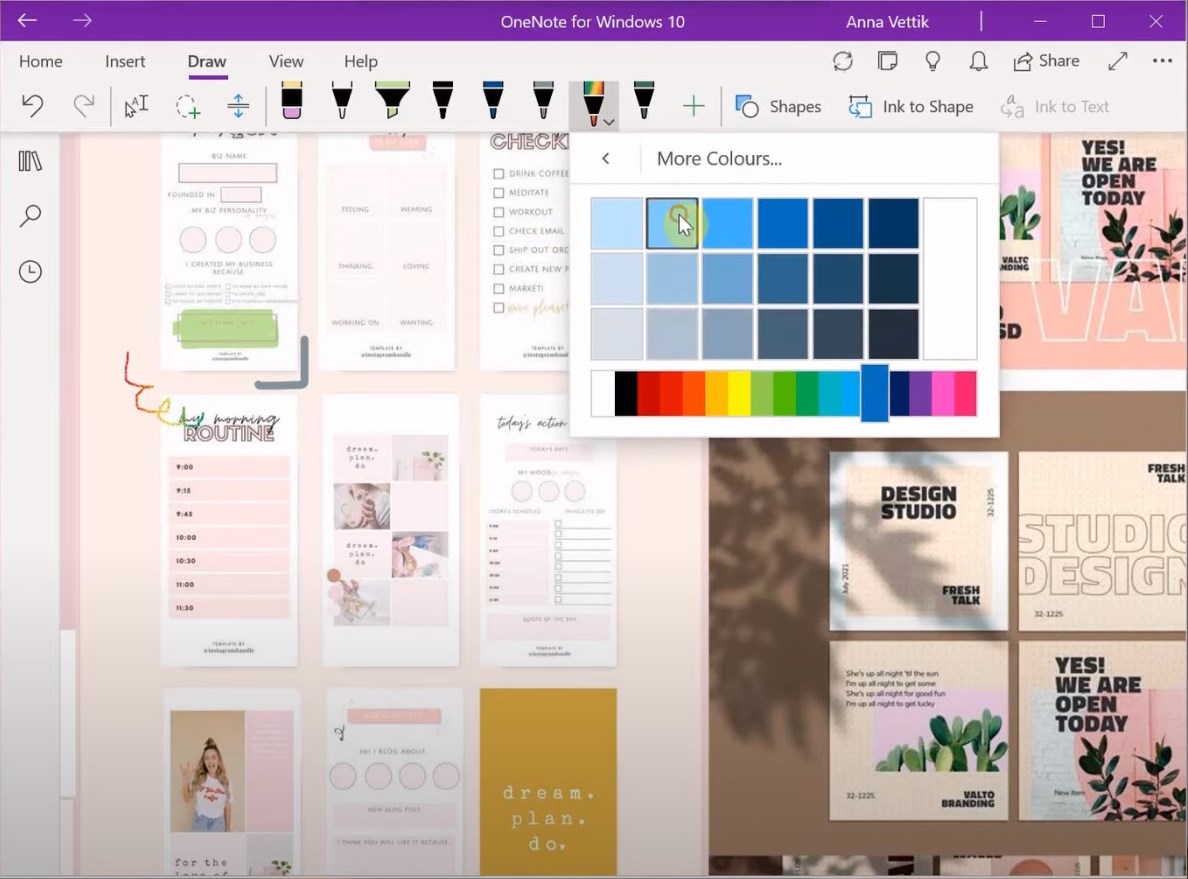1188x879 pixels.
Task: Select yellow on the hue strip
Action: (x=739, y=393)
